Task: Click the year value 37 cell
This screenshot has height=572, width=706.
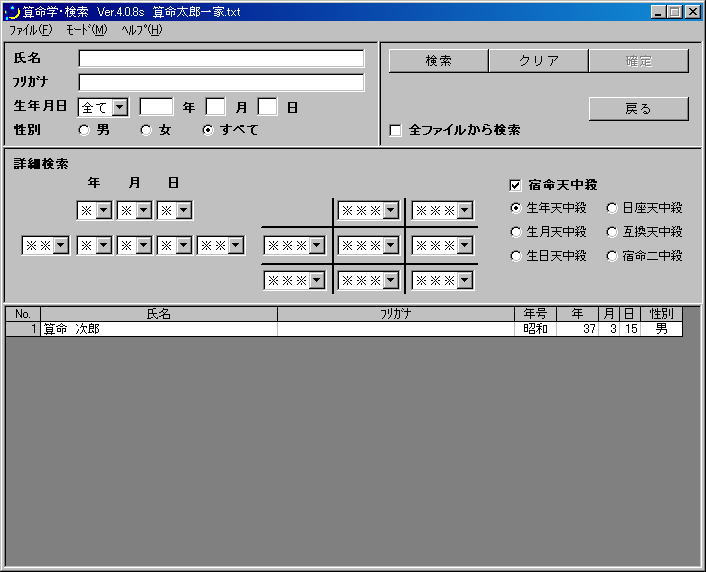Action: point(578,329)
